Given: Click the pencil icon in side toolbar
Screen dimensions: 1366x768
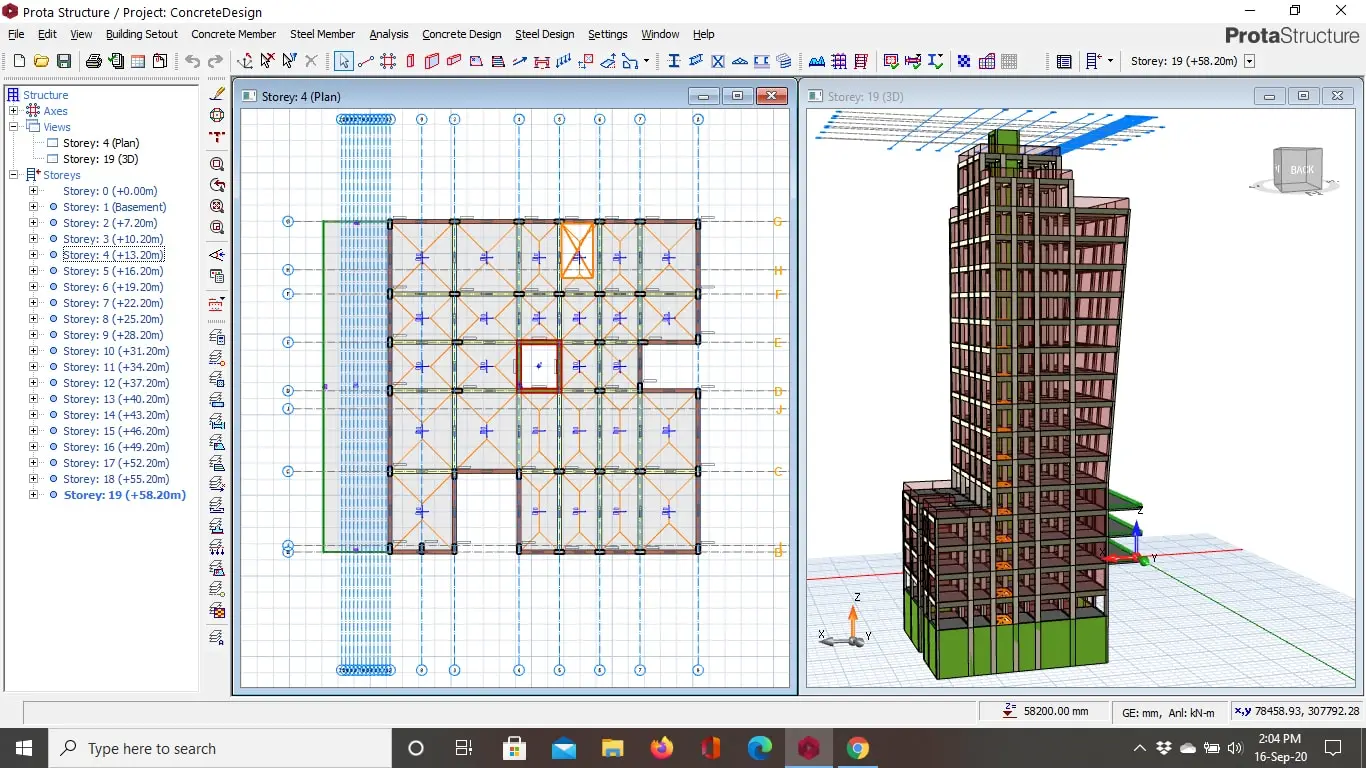Looking at the screenshot, I should point(217,93).
